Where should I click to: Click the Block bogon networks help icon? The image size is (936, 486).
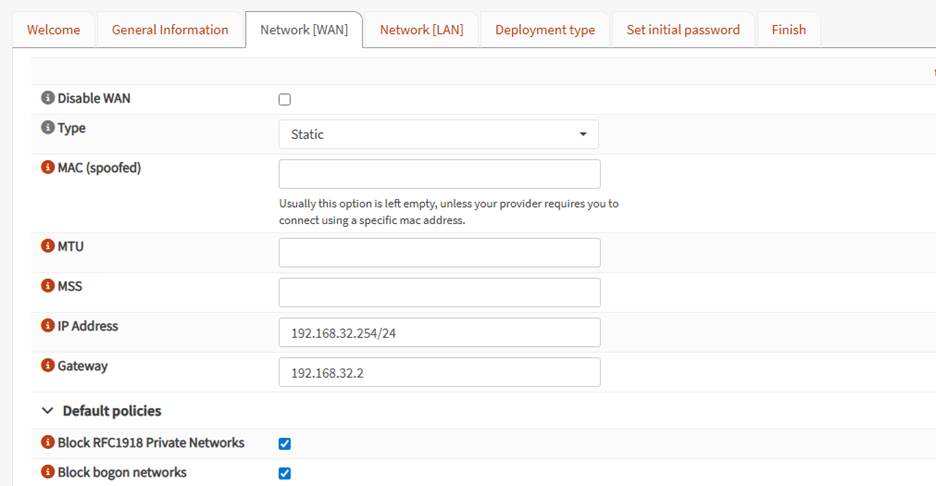point(47,472)
